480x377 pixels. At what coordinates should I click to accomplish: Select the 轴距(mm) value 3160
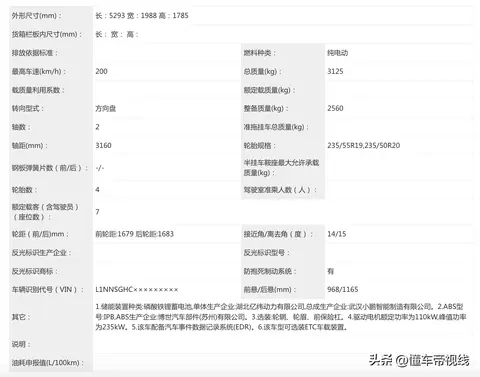(103, 145)
